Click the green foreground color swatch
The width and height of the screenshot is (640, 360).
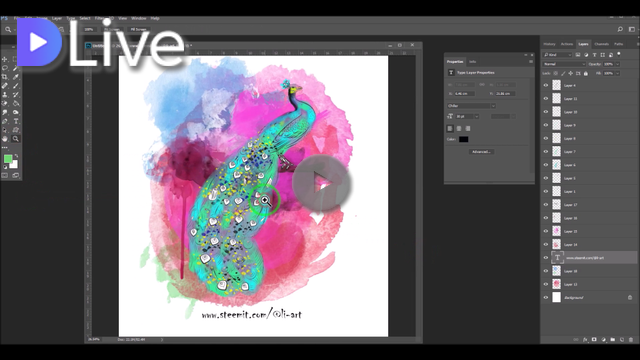(x=8, y=159)
